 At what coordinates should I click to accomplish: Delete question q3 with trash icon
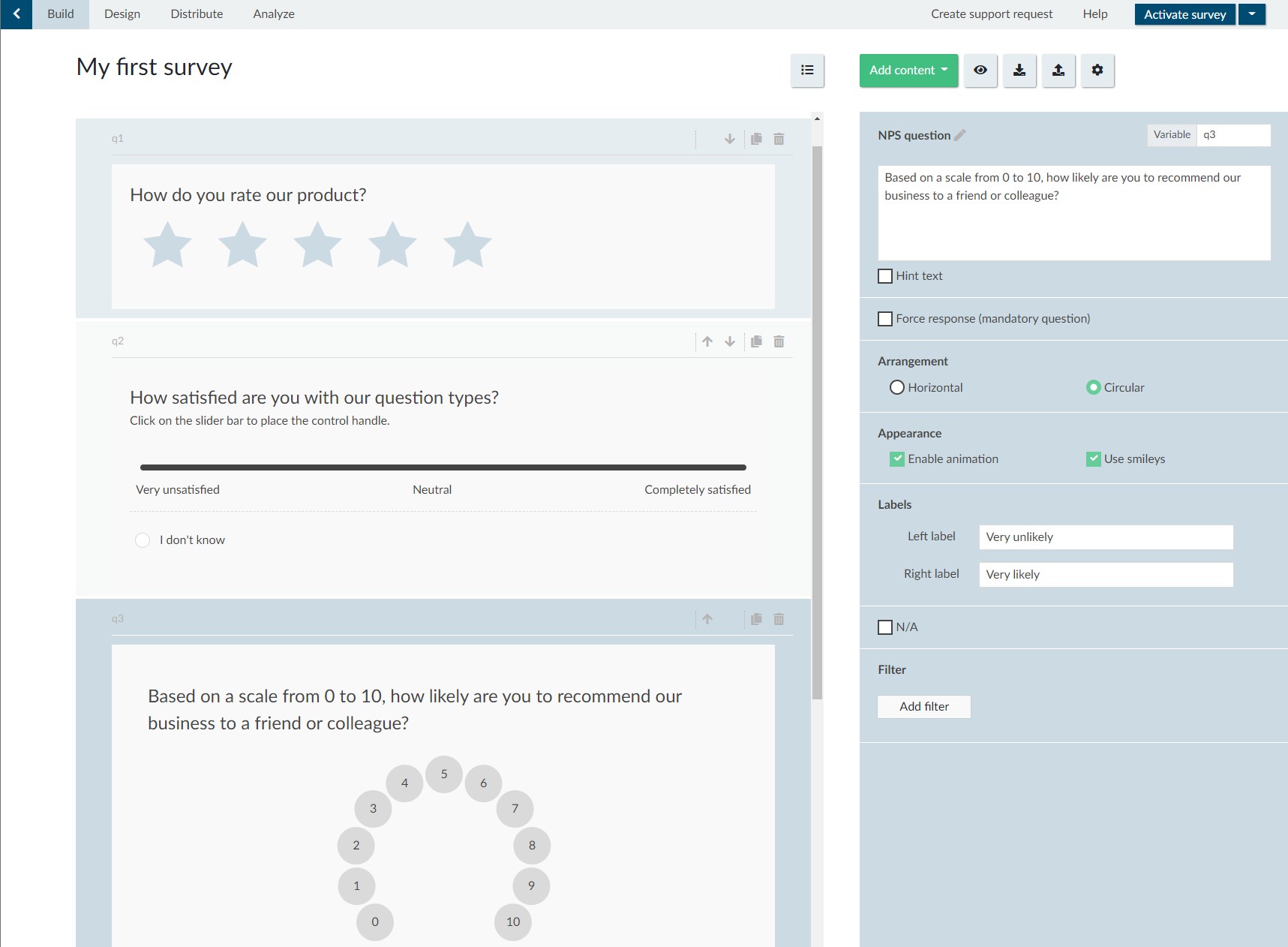[x=779, y=619]
